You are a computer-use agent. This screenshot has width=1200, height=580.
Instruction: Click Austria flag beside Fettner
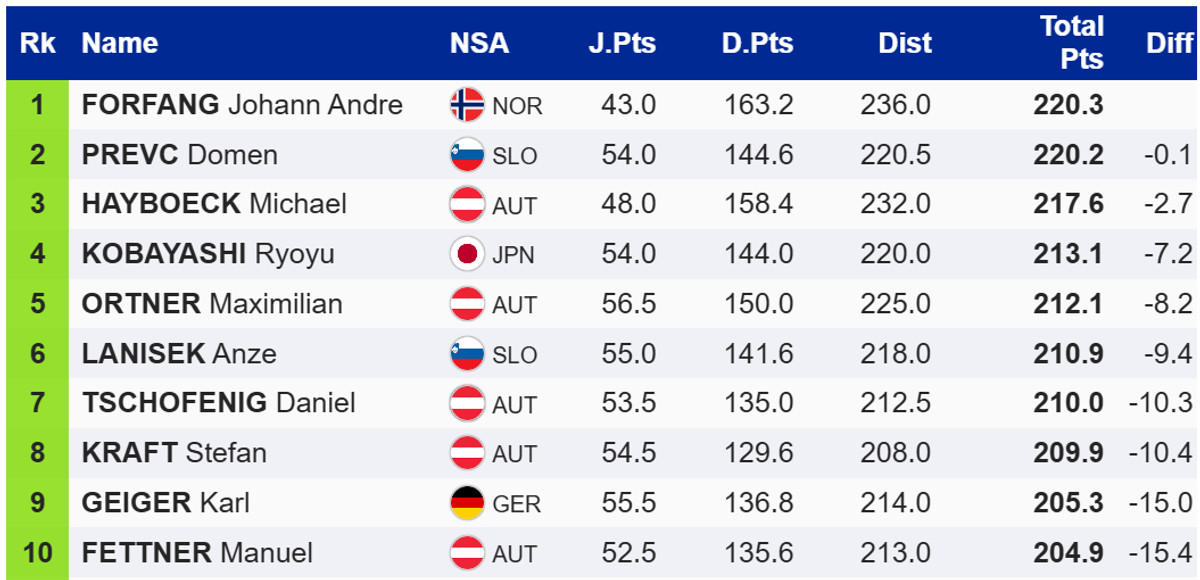pyautogui.click(x=467, y=553)
